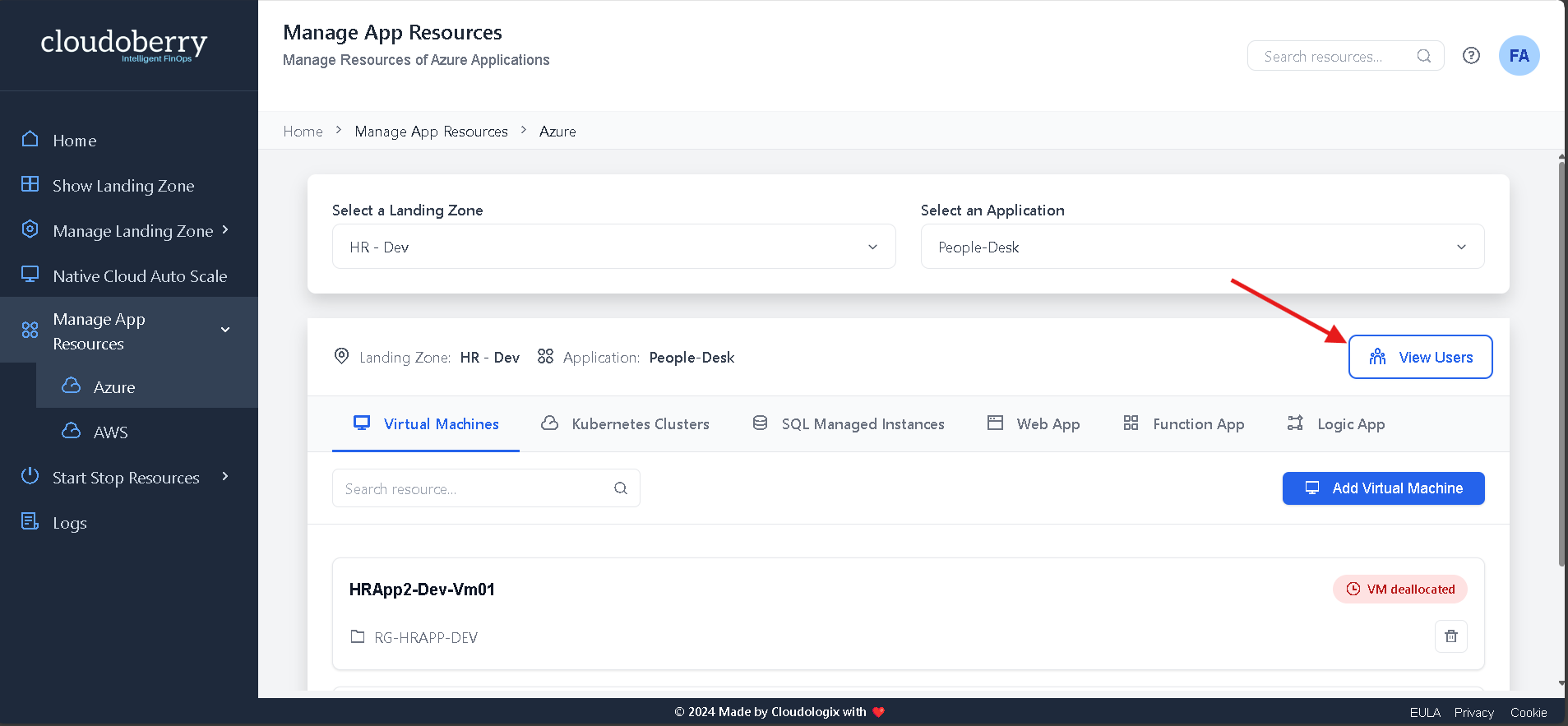Click the Logic App flow icon
Viewport: 1568px width, 726px height.
point(1295,423)
